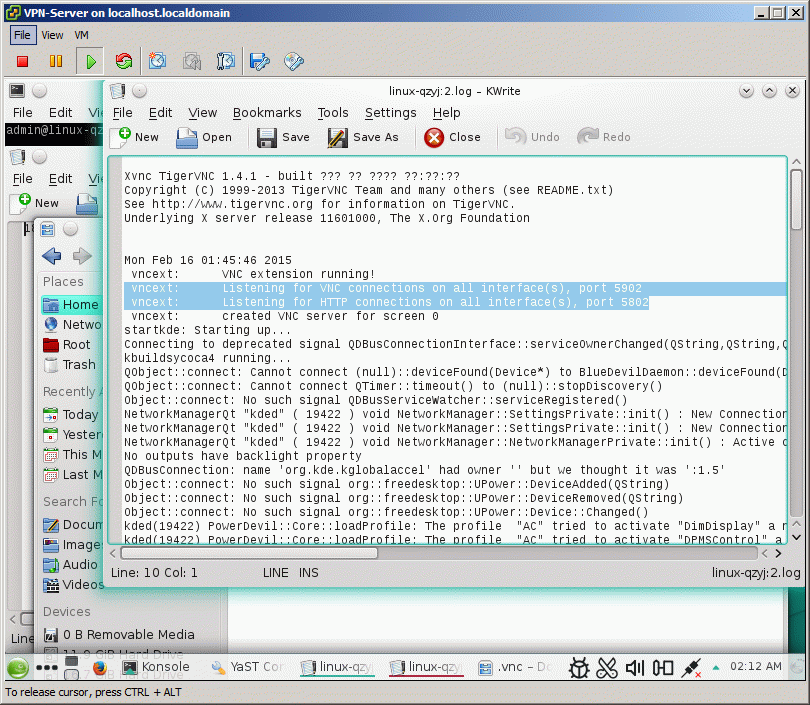The height and width of the screenshot is (705, 810).
Task: Click the red power off VM button
Action: (22, 61)
